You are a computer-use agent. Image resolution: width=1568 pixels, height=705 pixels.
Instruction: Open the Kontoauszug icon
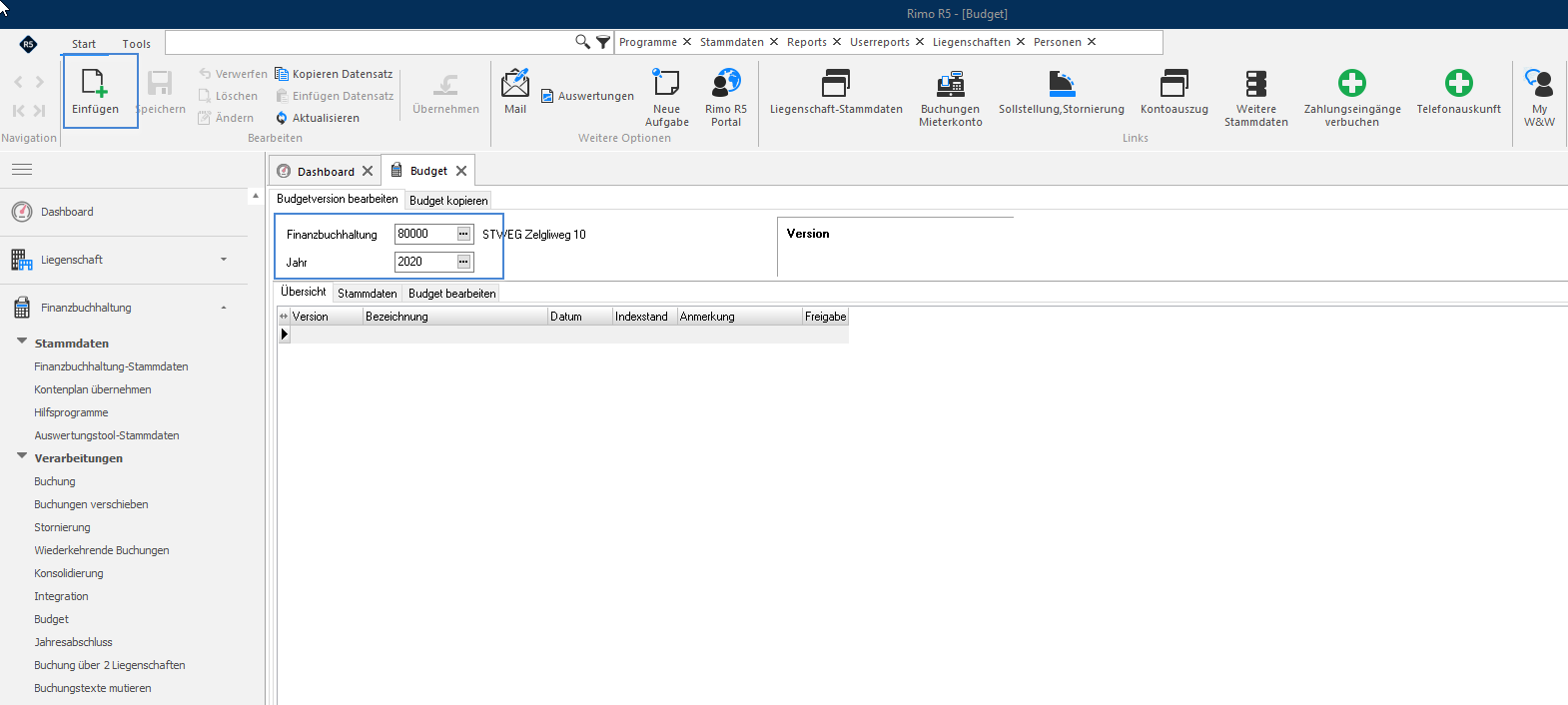pyautogui.click(x=1175, y=83)
